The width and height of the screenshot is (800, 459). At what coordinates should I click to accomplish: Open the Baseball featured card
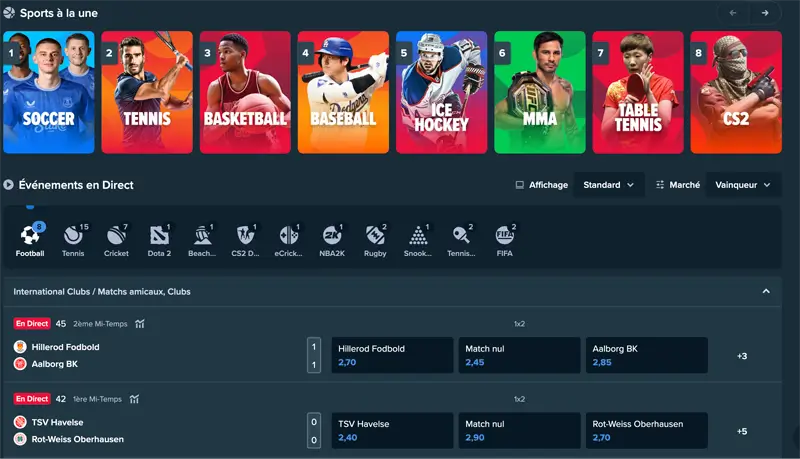[x=343, y=92]
